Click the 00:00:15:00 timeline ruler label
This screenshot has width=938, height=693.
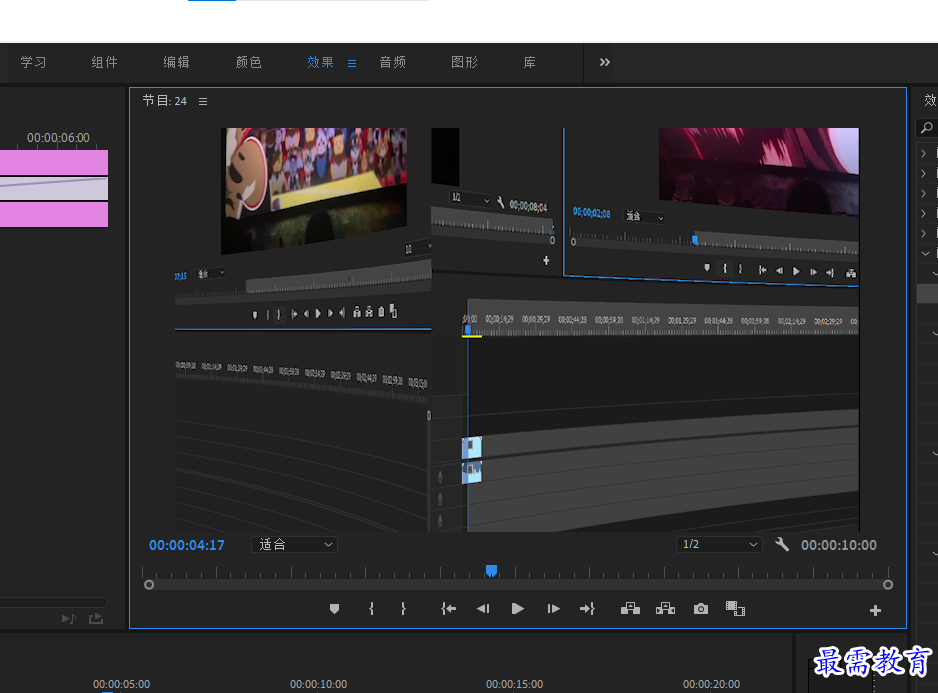pos(514,684)
